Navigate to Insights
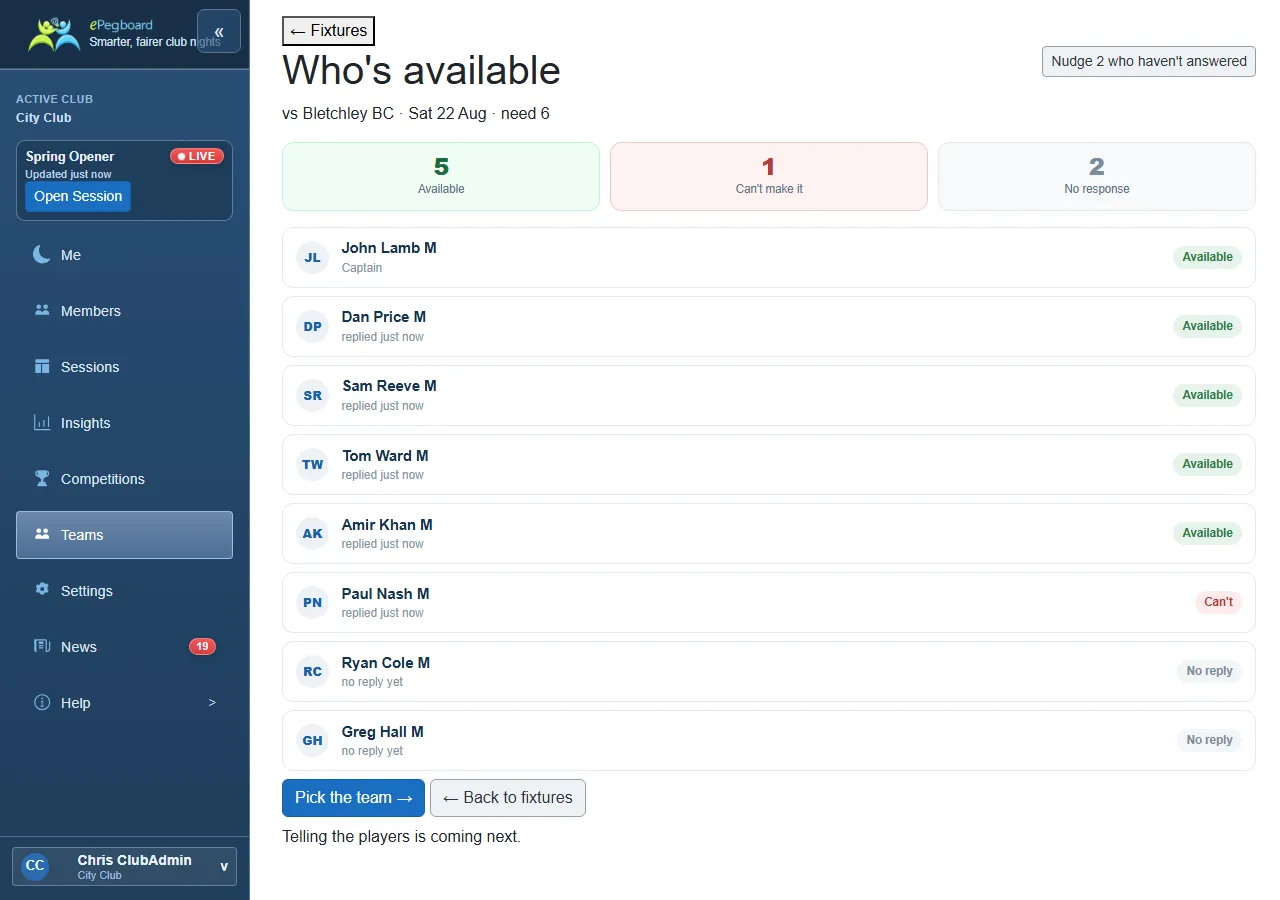 (124, 423)
